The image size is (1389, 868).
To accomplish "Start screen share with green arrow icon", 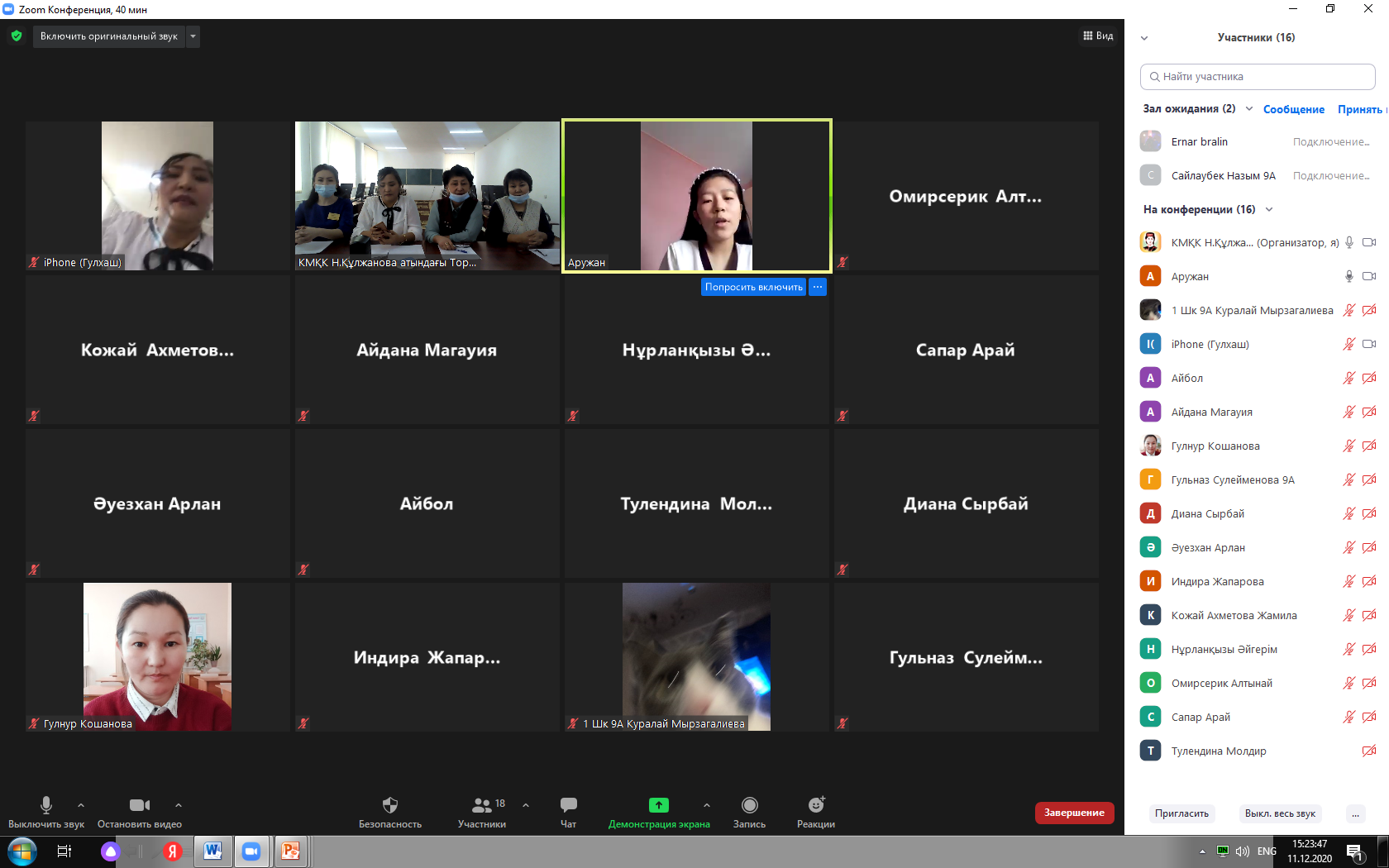I will click(658, 805).
